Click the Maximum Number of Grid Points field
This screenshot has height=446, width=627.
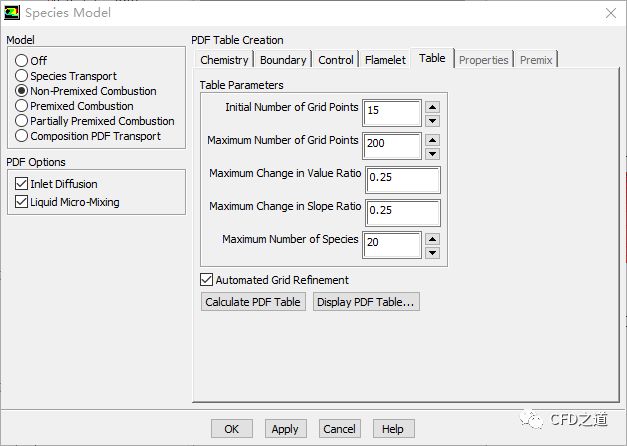point(392,146)
